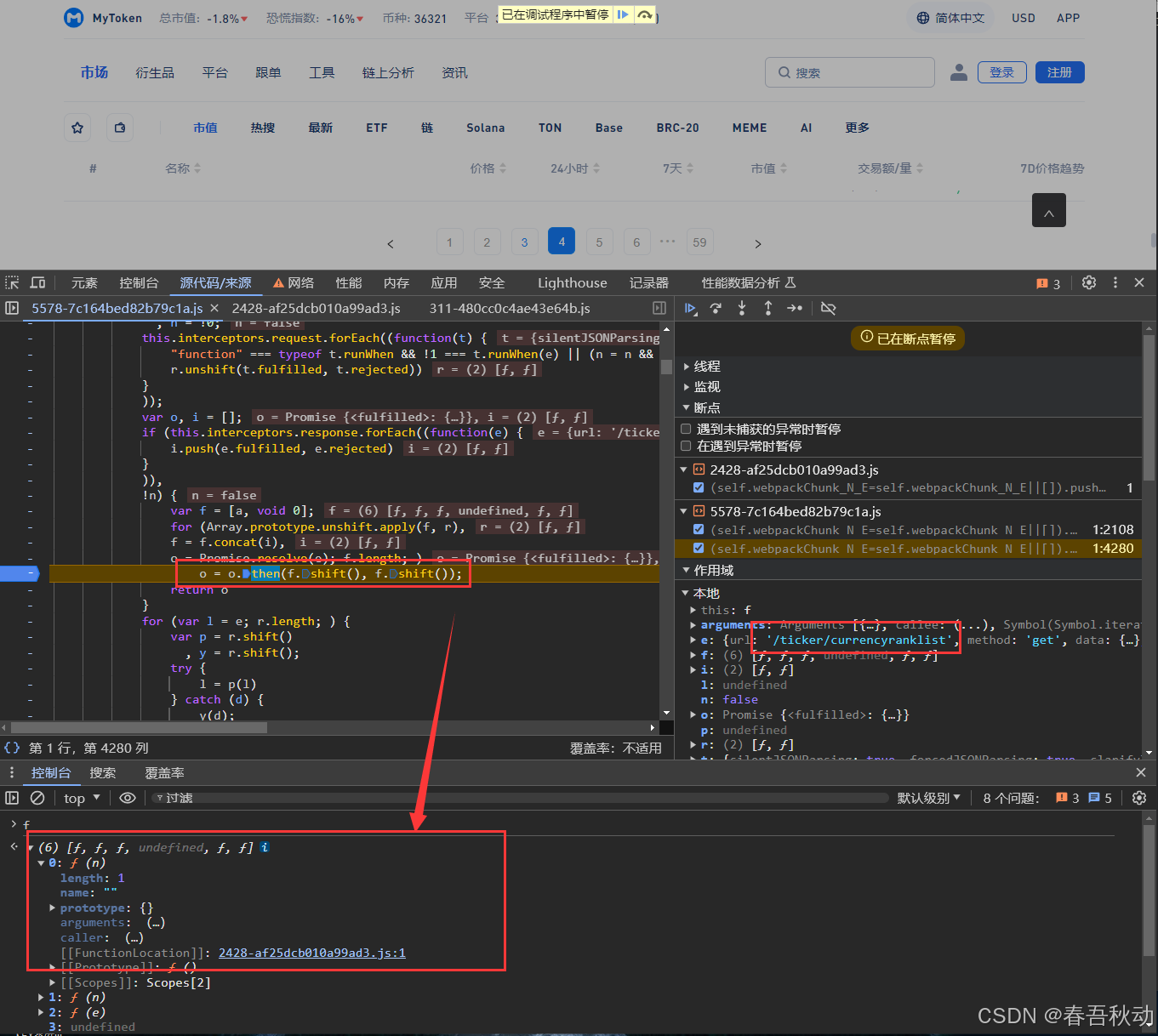The image size is (1158, 1036).
Task: Click the 登录 button
Action: coord(1002,72)
